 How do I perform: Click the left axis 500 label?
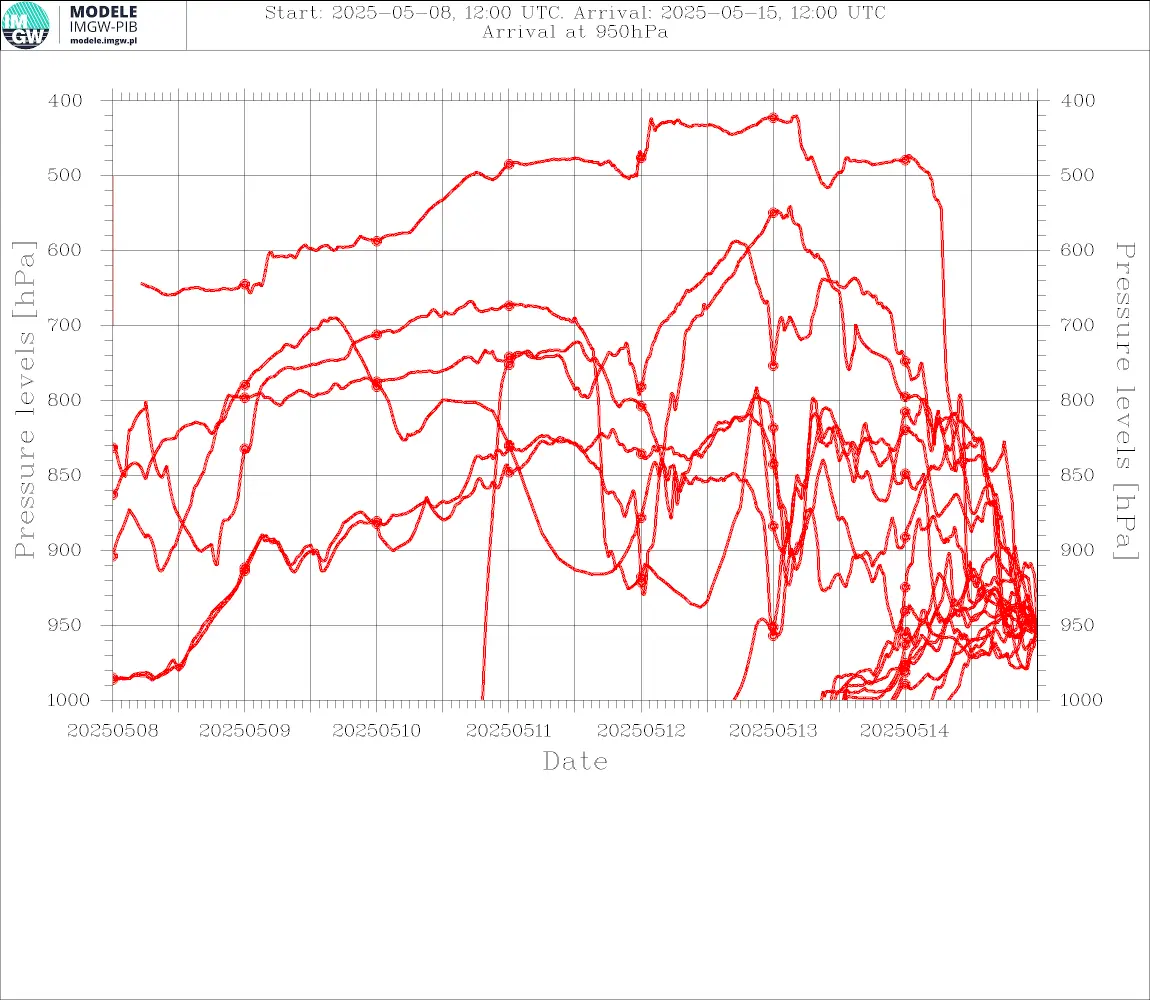(65, 175)
